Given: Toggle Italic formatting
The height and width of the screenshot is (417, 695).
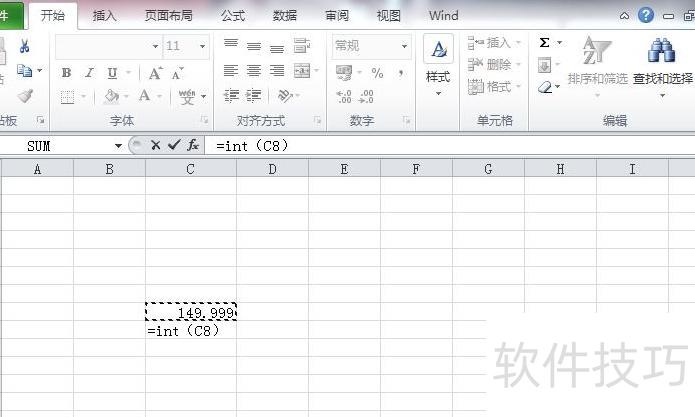Looking at the screenshot, I should point(90,73).
